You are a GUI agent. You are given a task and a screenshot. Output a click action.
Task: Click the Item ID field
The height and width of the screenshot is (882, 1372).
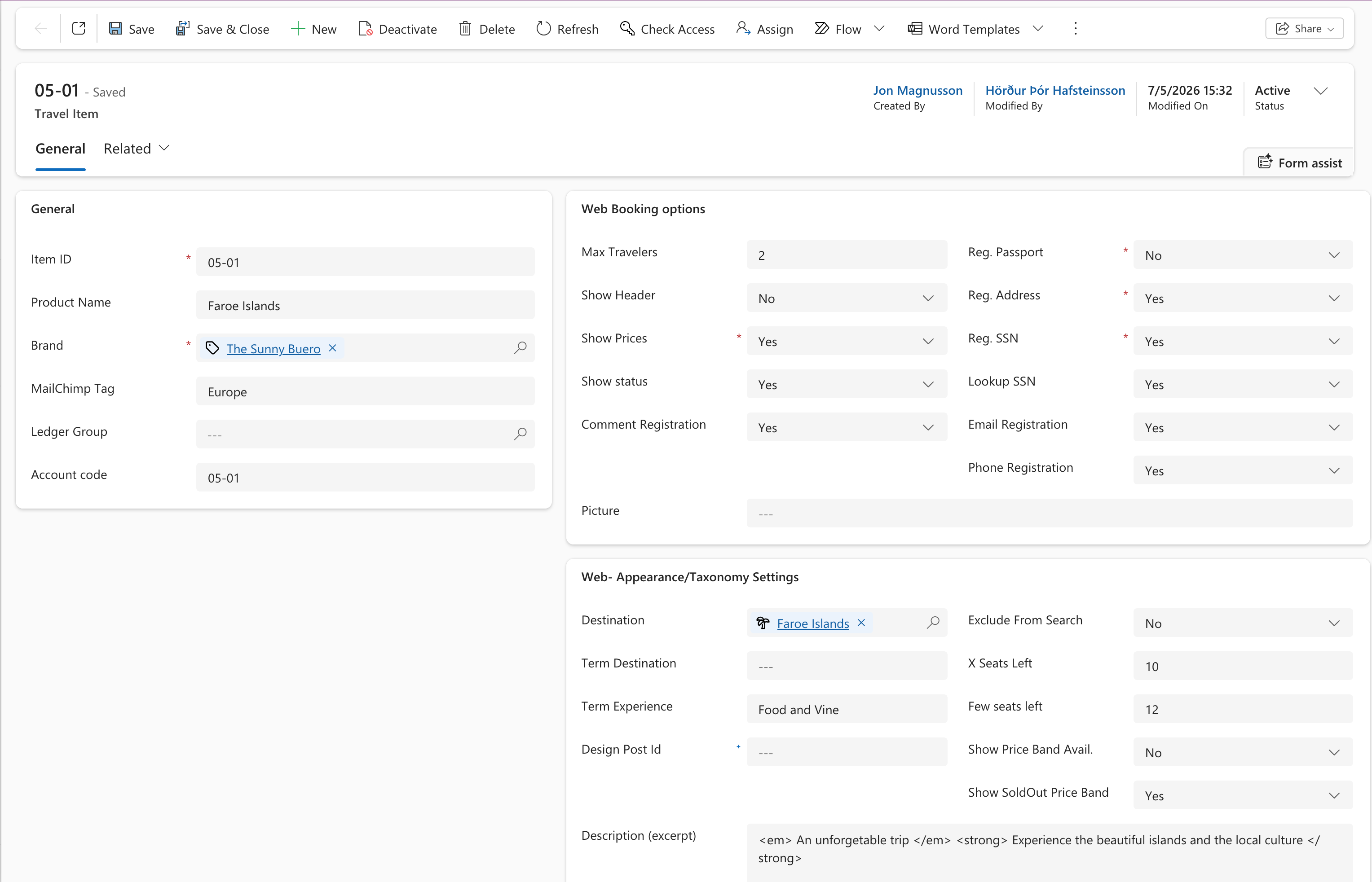366,262
